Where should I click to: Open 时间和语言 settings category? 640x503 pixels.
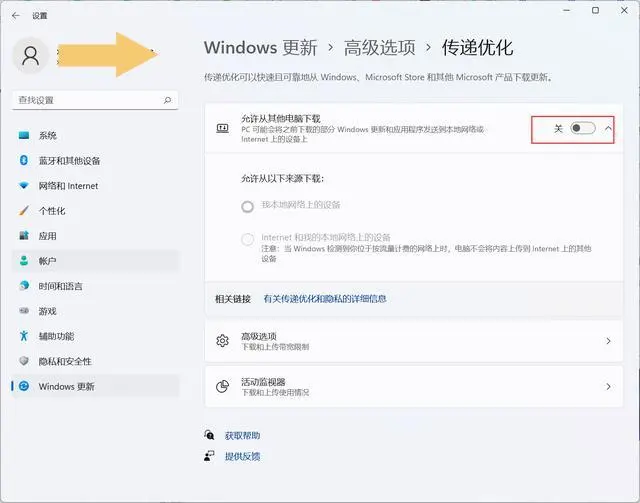coord(96,285)
